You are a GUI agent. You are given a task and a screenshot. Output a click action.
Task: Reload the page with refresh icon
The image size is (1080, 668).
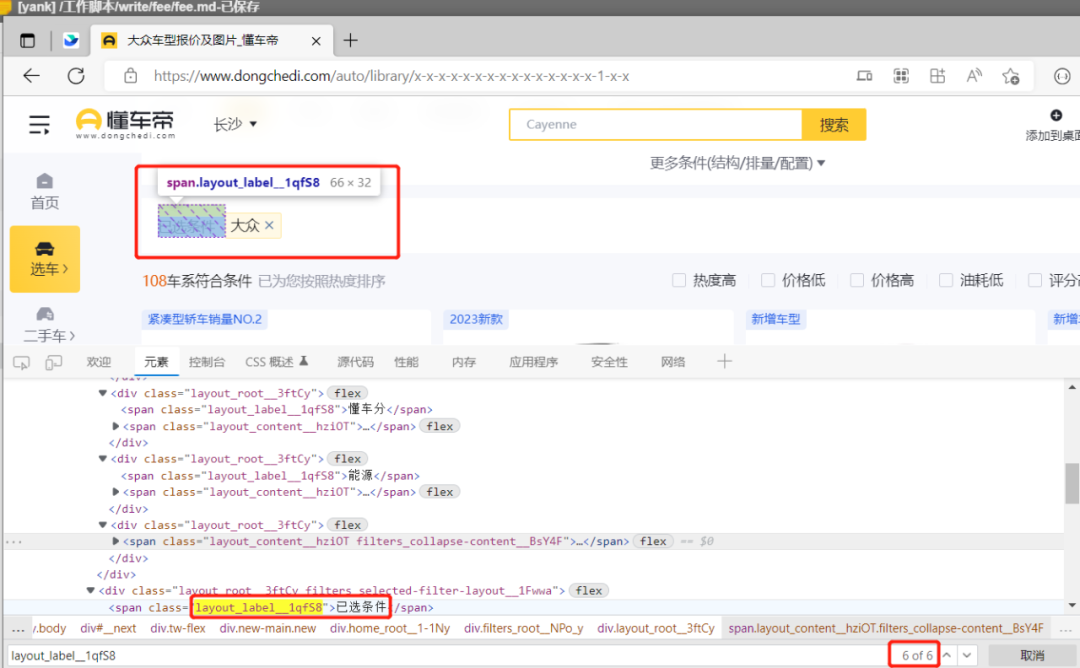click(76, 76)
